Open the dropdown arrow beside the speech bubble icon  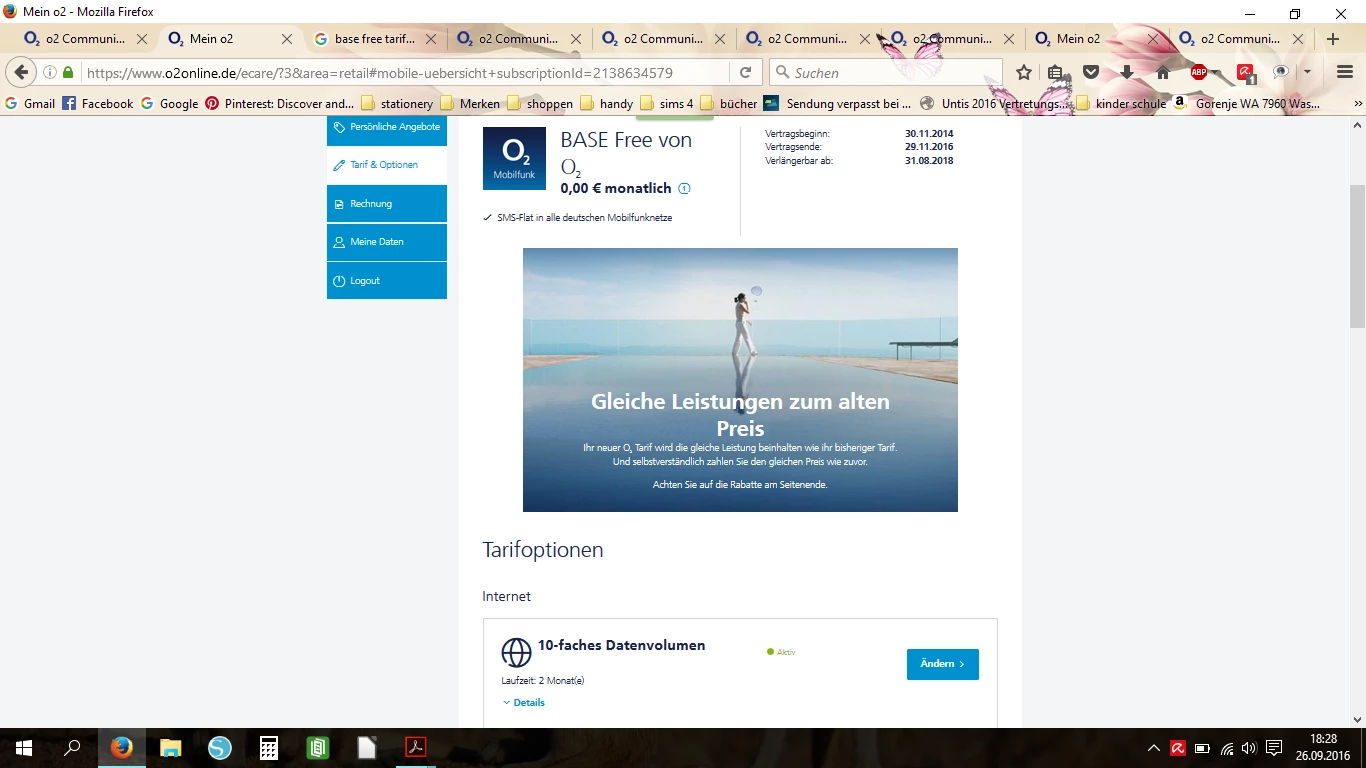[x=1307, y=73]
